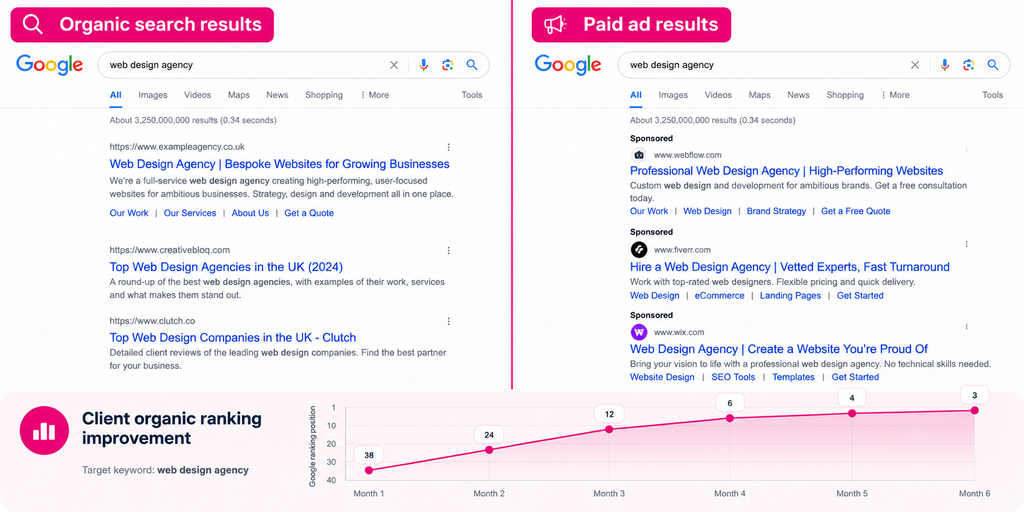Click the Google logo in paid ad panel
The image size is (1024, 512).
[x=568, y=65]
